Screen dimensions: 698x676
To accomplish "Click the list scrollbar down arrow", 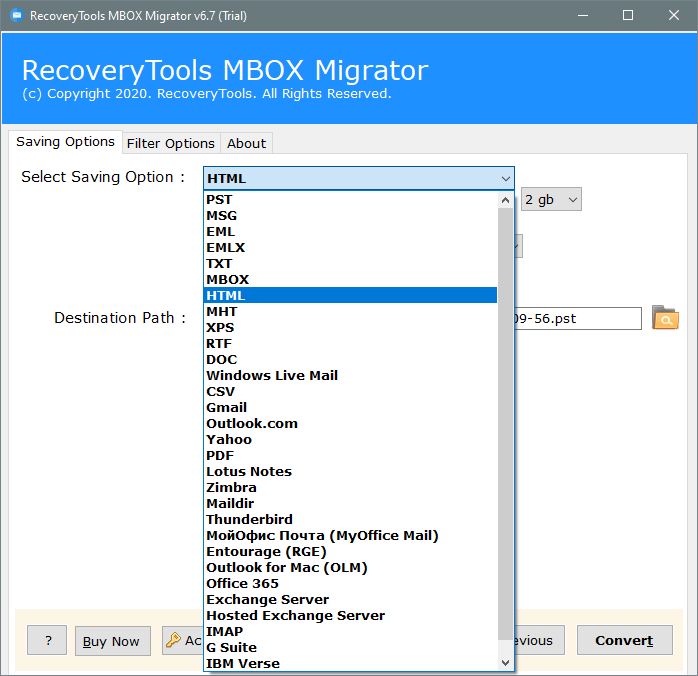I will [505, 663].
